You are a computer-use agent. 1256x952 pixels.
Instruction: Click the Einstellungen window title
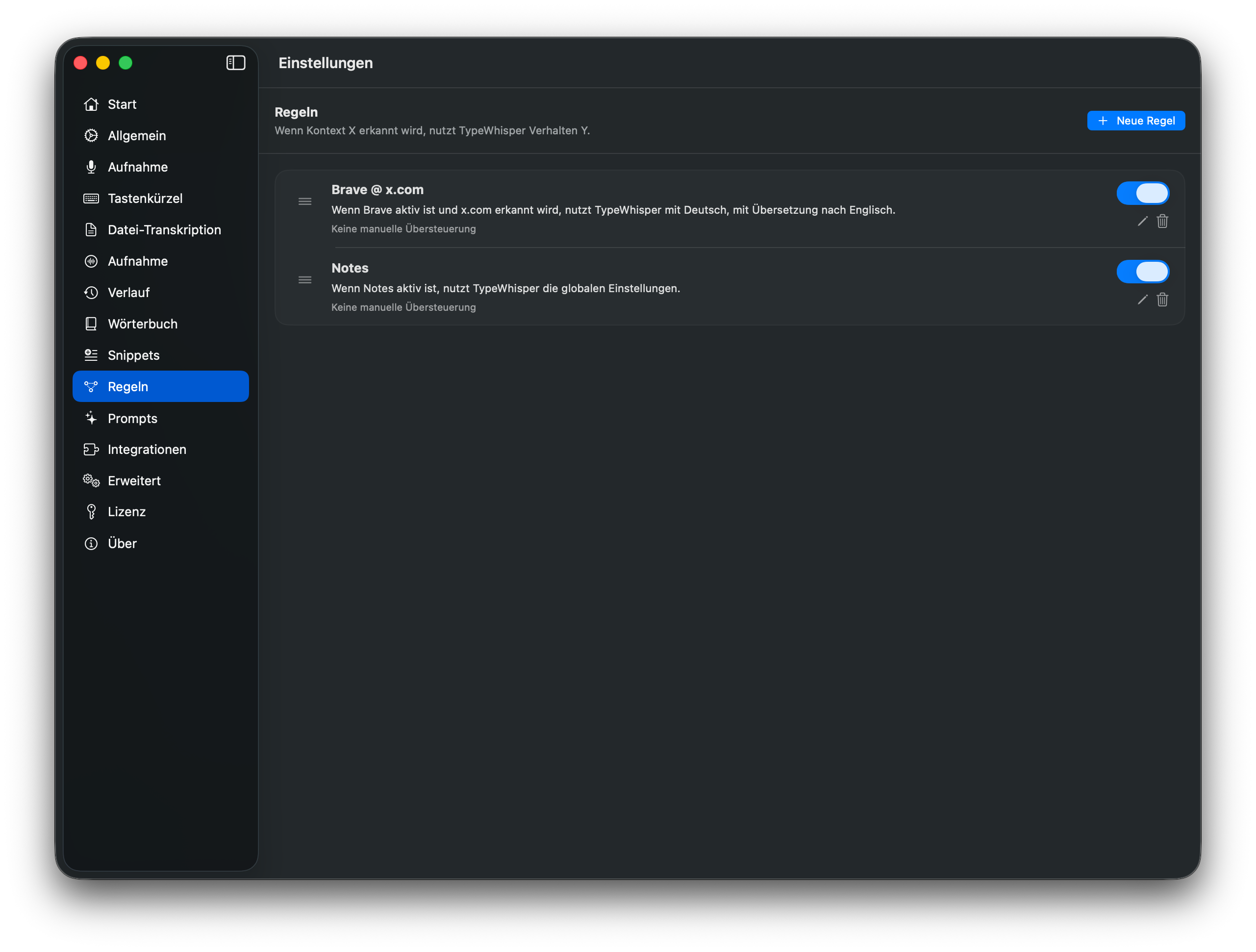pos(326,63)
